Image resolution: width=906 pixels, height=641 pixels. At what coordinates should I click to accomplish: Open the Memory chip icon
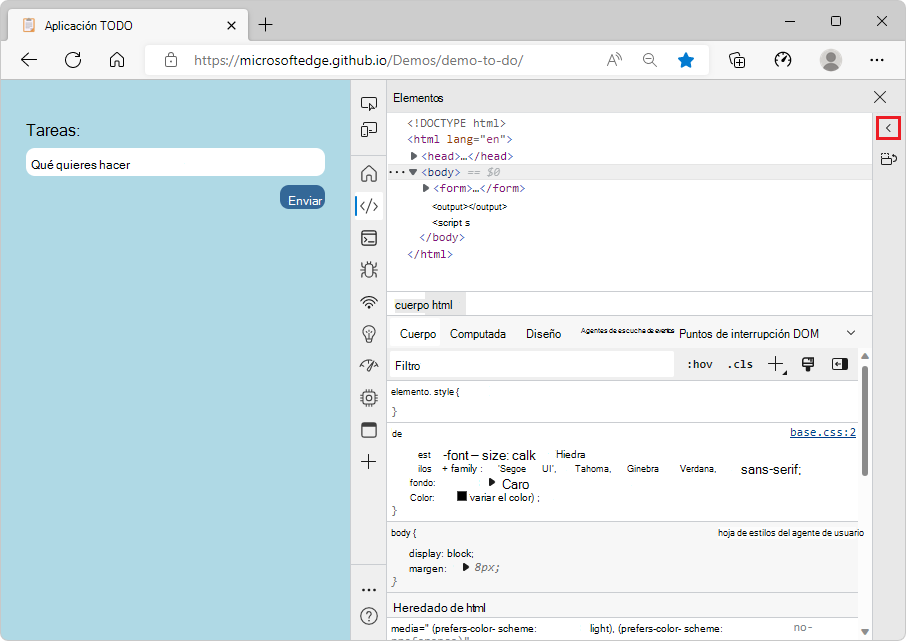(369, 398)
